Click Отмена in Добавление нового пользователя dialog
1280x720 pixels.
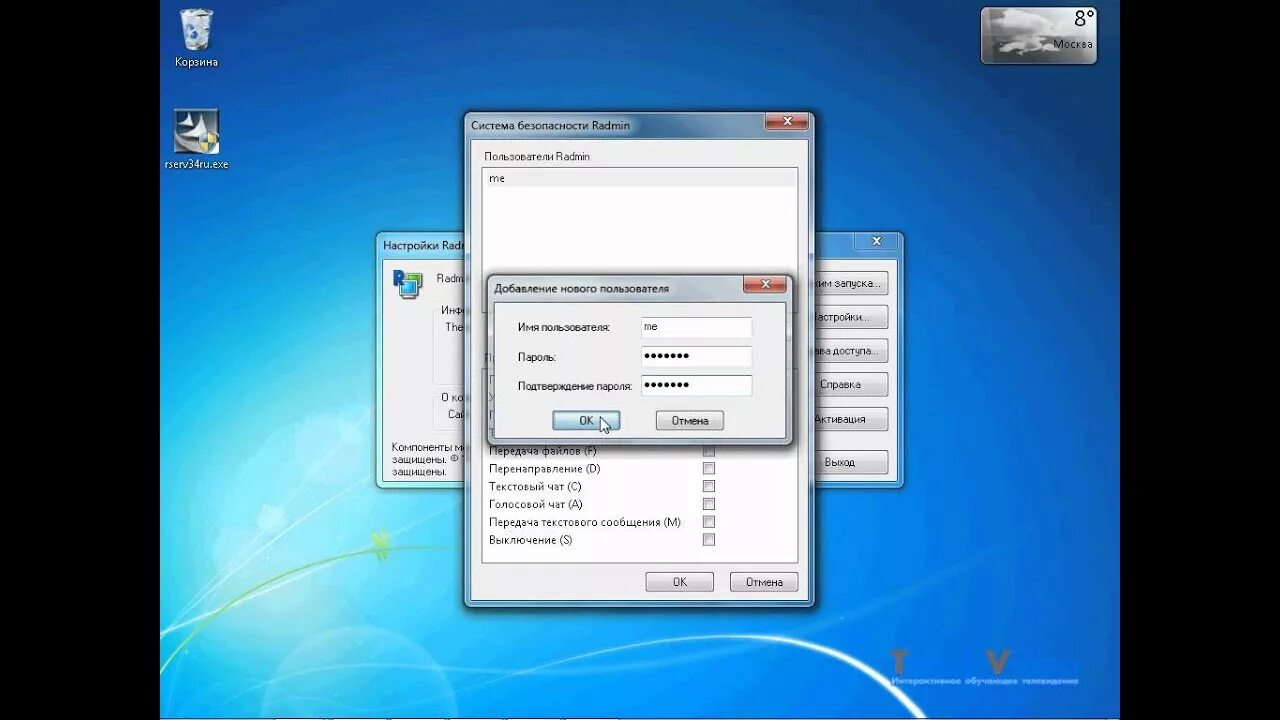point(689,421)
